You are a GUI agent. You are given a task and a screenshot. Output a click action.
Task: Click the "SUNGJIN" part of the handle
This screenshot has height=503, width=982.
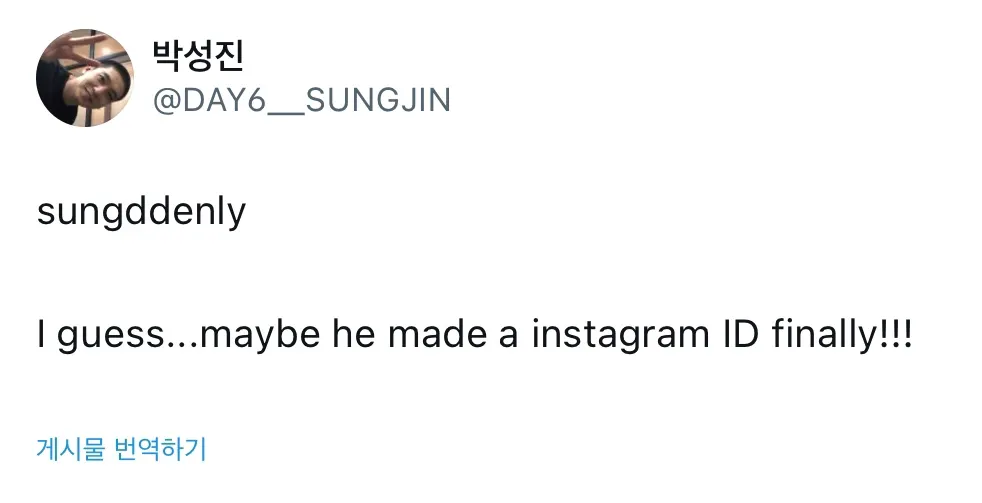pos(377,100)
